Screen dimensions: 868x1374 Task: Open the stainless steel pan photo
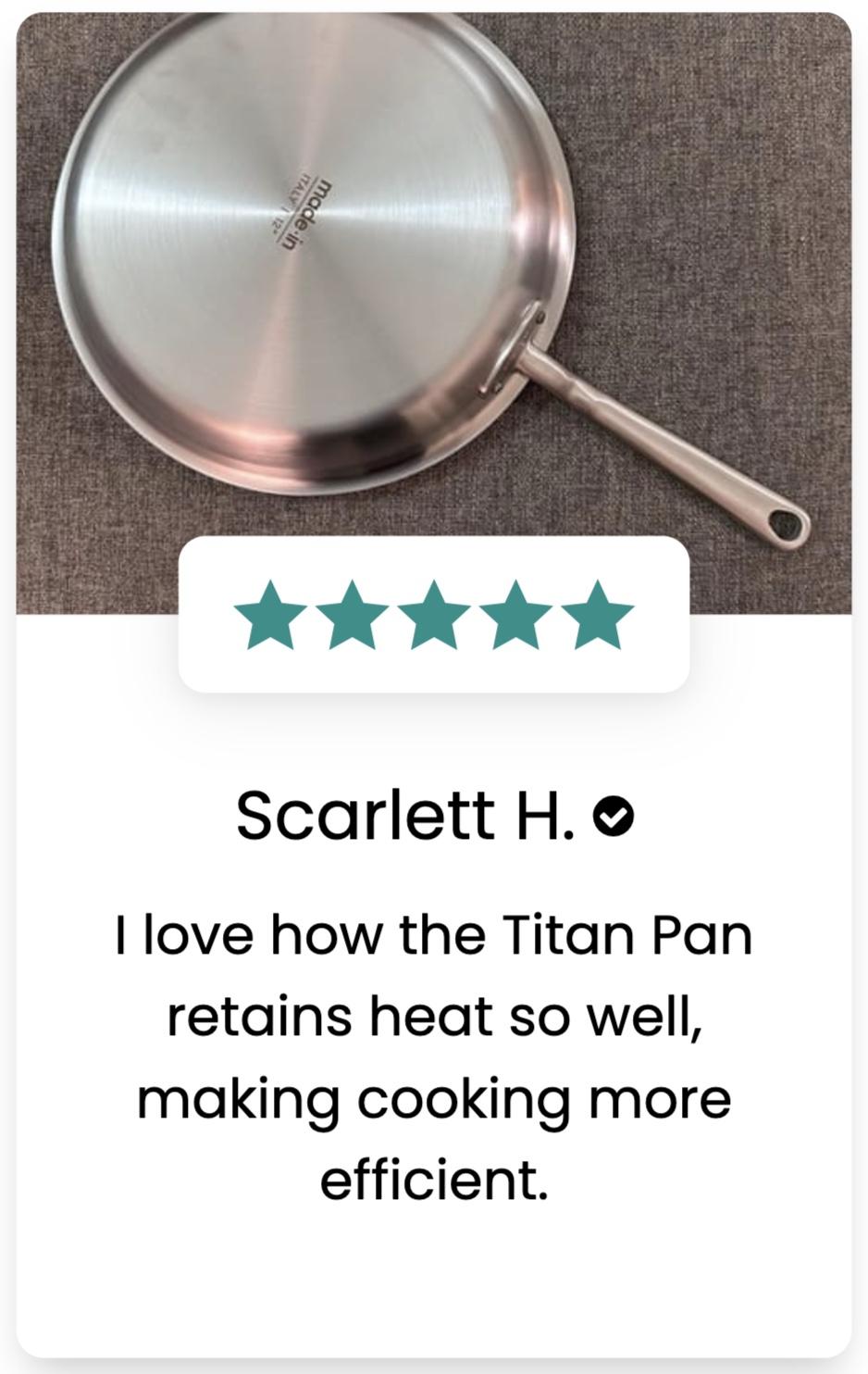point(434,313)
